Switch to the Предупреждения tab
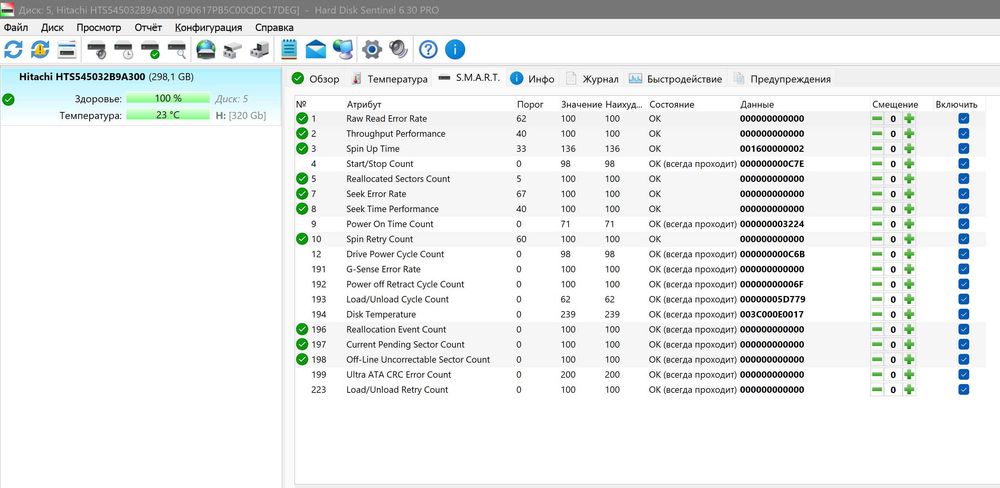Viewport: 1000px width, 488px height. point(783,79)
